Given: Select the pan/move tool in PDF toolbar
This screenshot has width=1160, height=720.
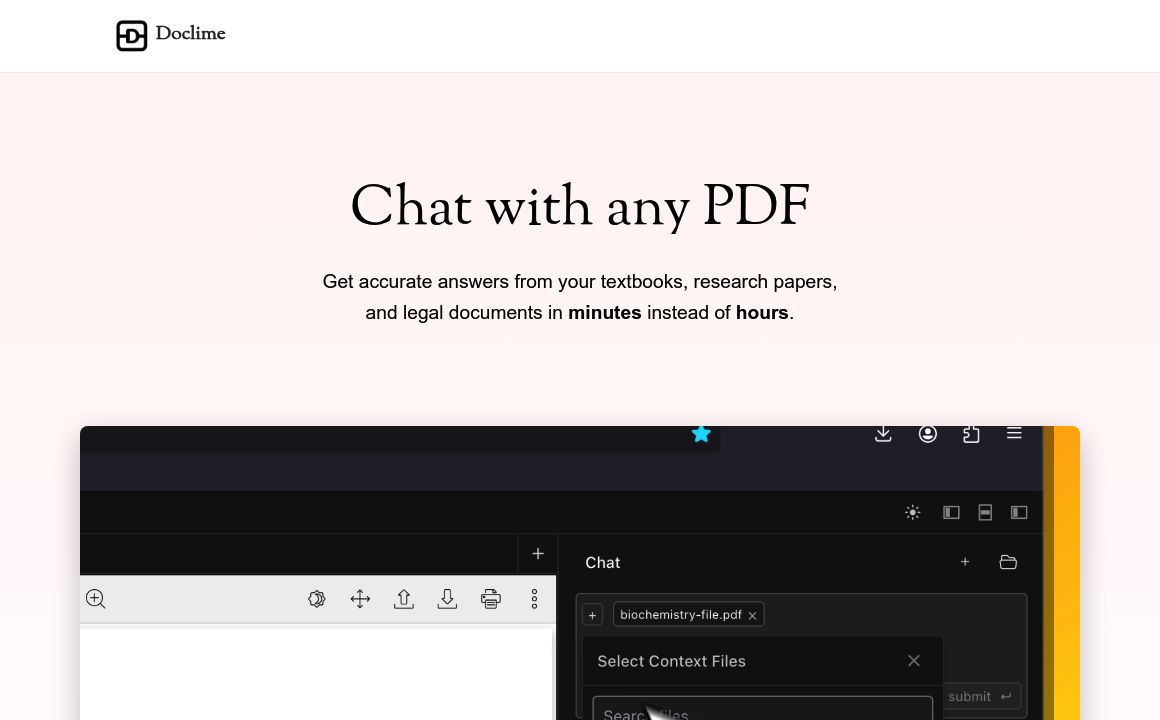Looking at the screenshot, I should [x=360, y=599].
